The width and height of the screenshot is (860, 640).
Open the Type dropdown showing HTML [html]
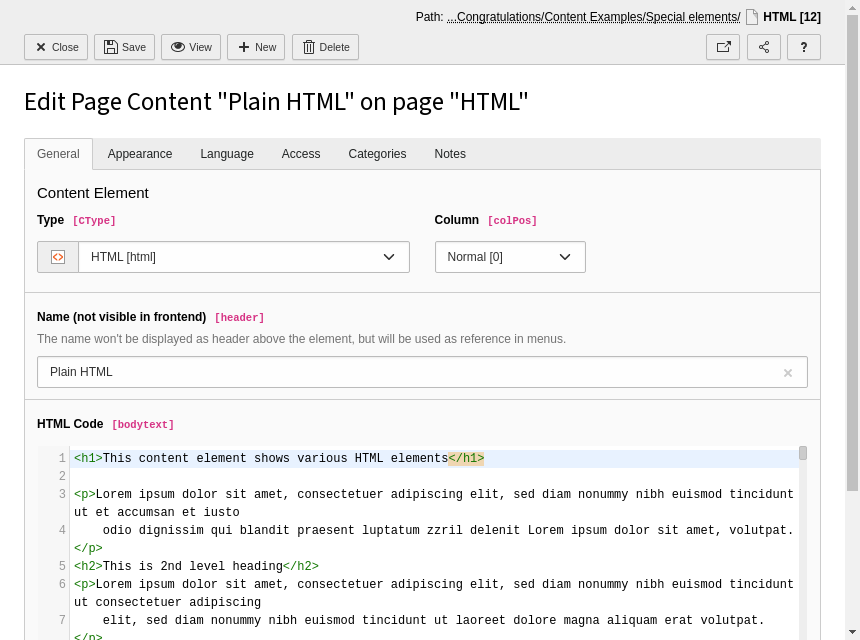point(244,257)
